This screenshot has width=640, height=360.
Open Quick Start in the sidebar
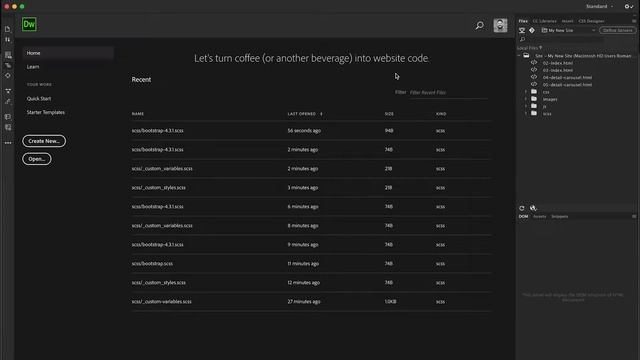click(x=39, y=99)
